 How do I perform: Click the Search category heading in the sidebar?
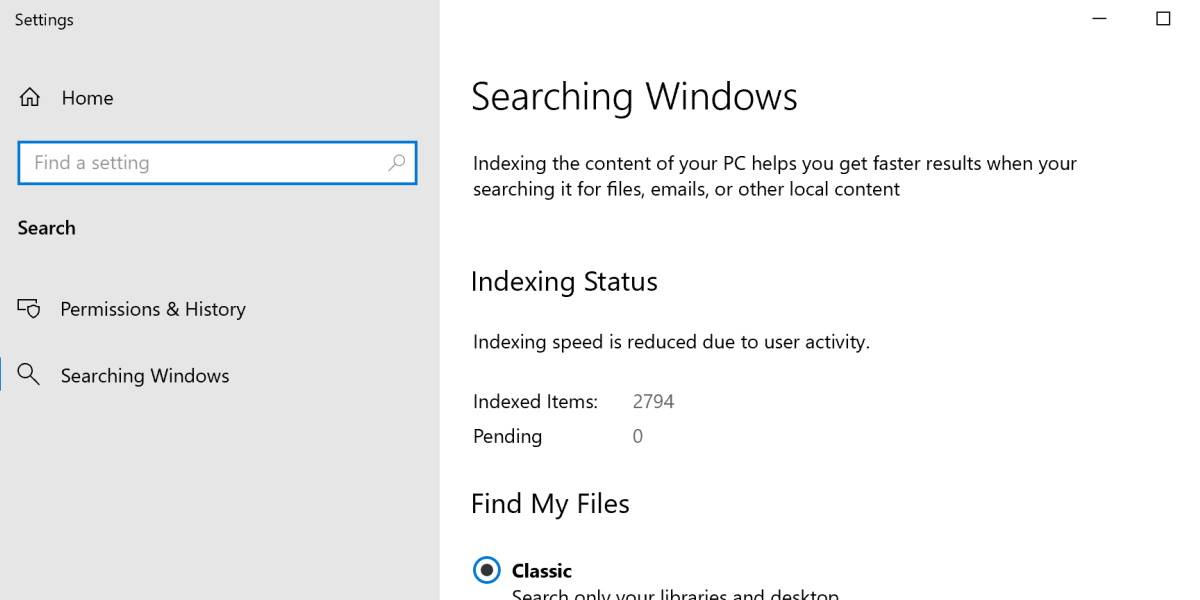(47, 228)
